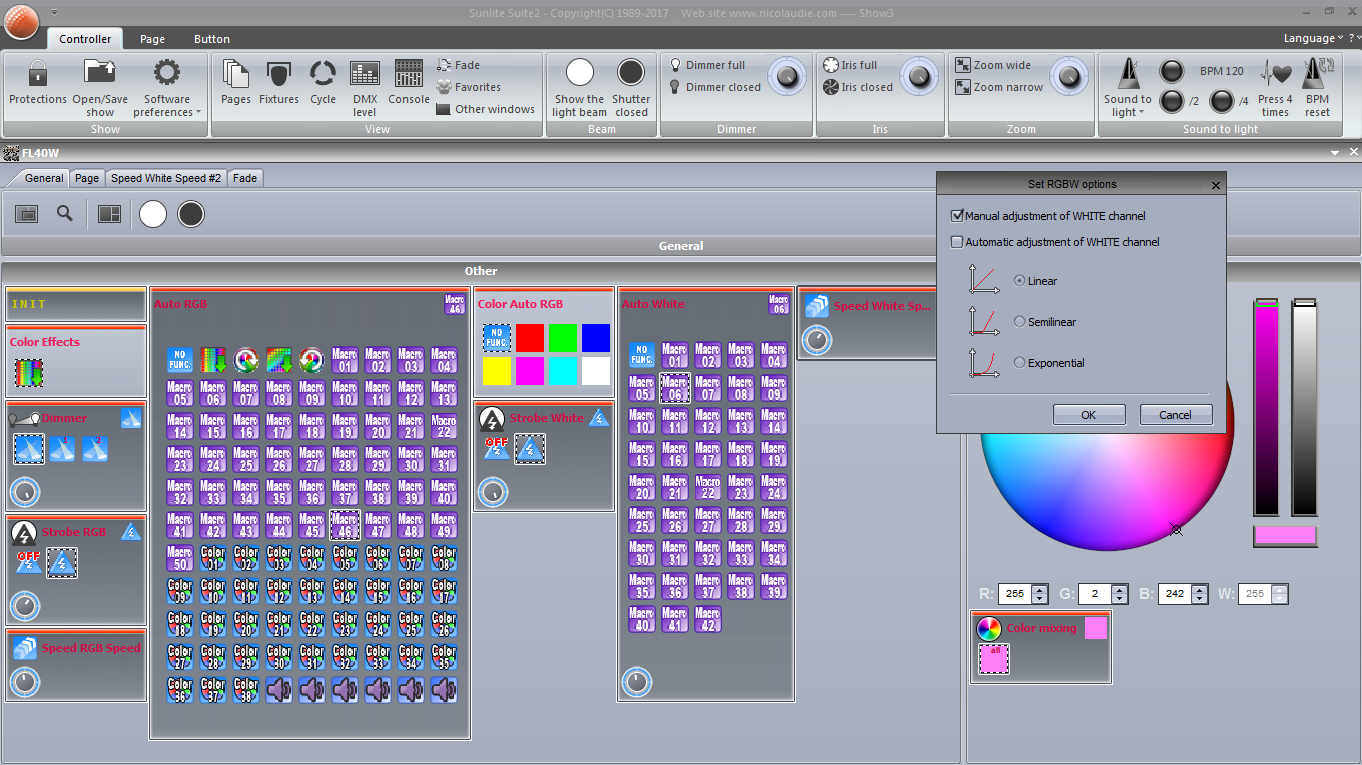Select the Exponential radio option
Screen dimensions: 1362x765
(1020, 363)
